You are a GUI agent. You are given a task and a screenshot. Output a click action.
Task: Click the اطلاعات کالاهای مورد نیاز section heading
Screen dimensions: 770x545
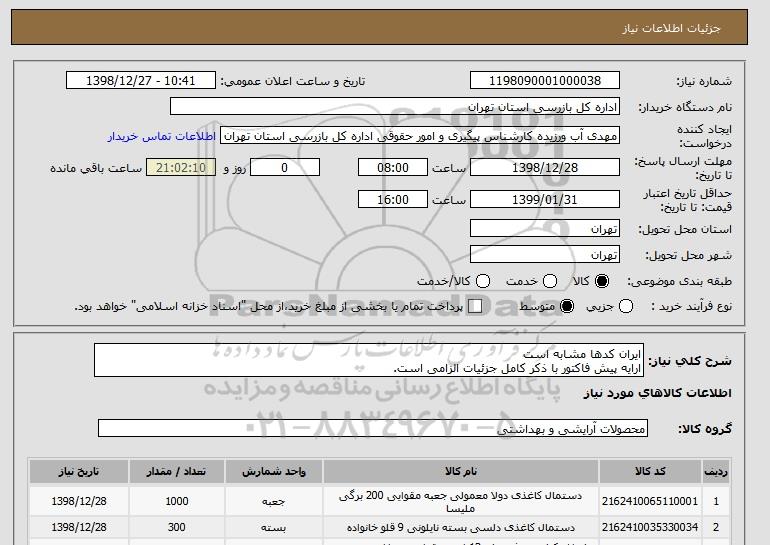point(657,393)
